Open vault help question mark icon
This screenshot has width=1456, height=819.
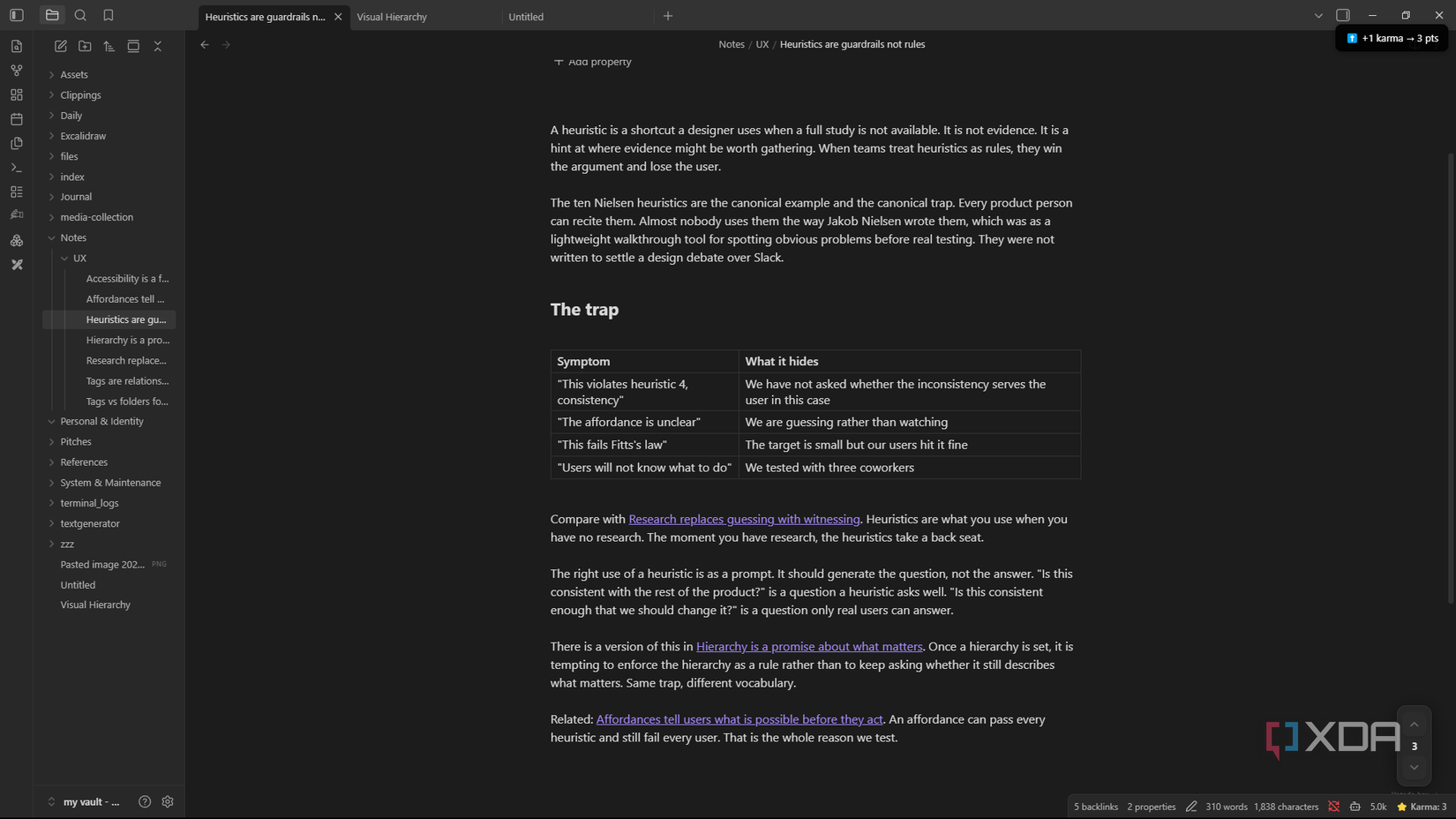coord(145,801)
